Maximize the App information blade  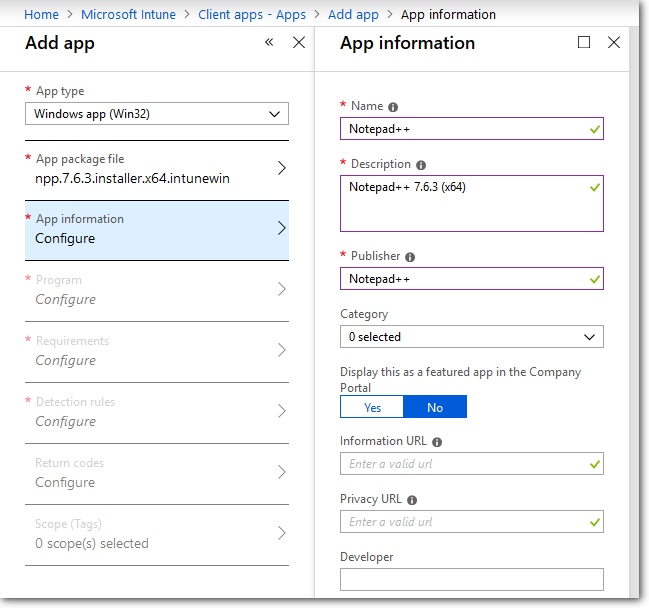(x=585, y=42)
